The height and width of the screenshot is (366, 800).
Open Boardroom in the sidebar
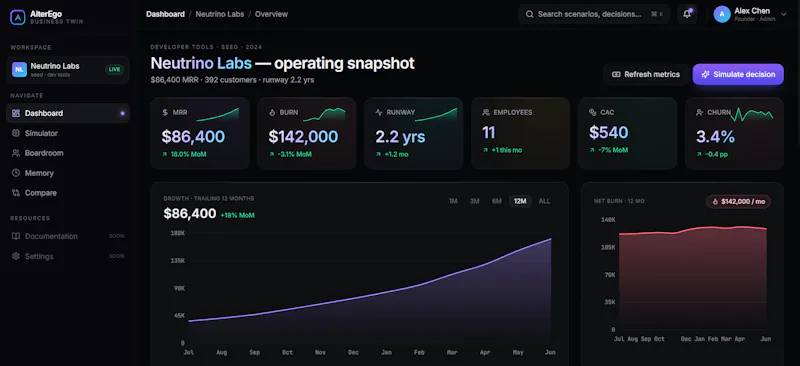click(68, 153)
